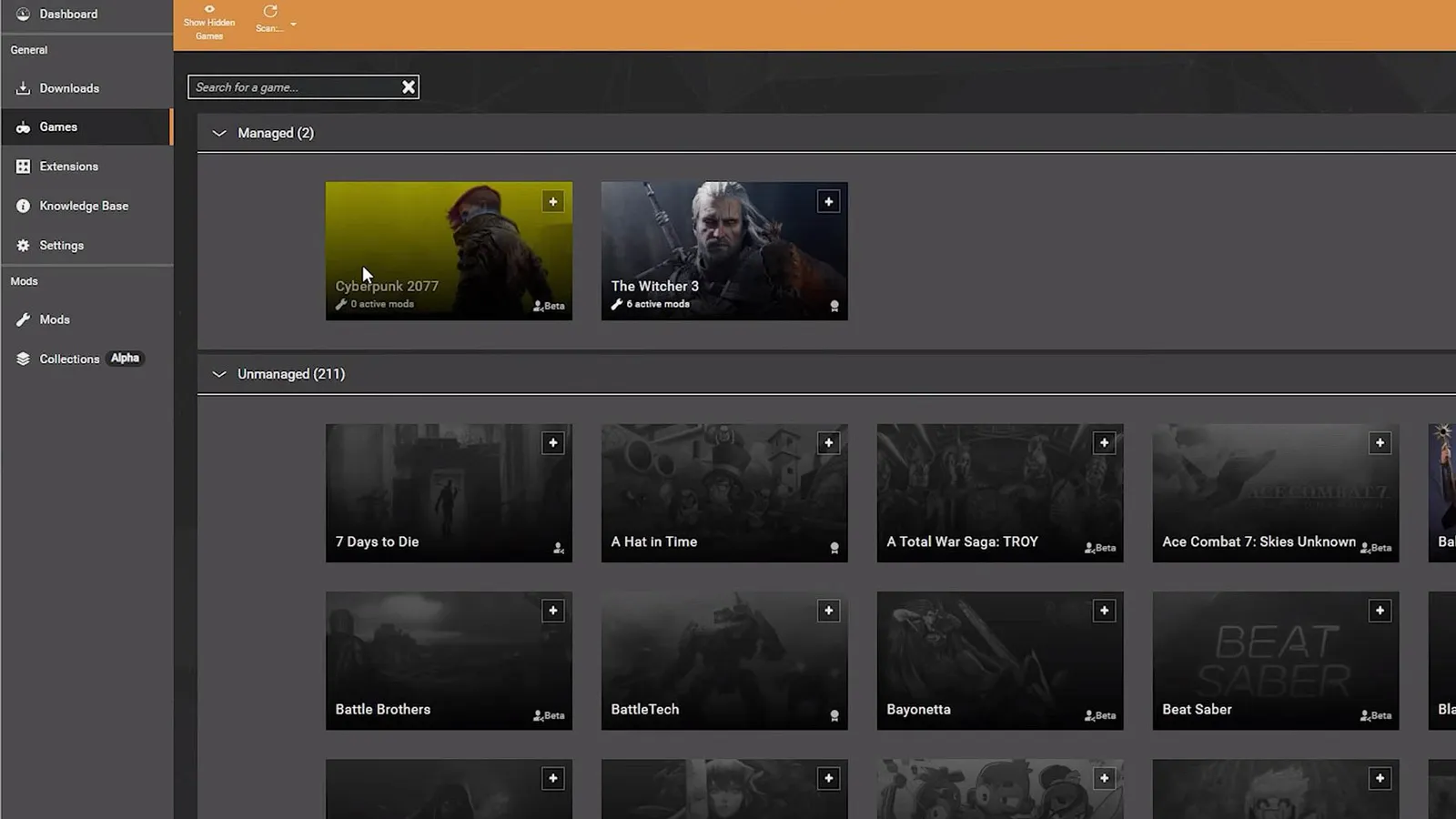Click the wrench icon on The Witcher 3 tile
This screenshot has height=819, width=1456.
point(617,305)
